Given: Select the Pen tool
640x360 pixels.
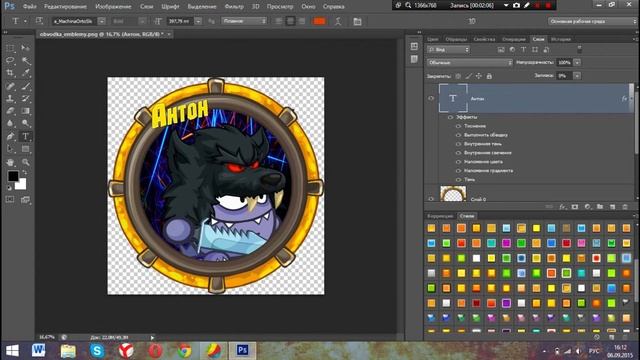Looking at the screenshot, I should (10, 136).
